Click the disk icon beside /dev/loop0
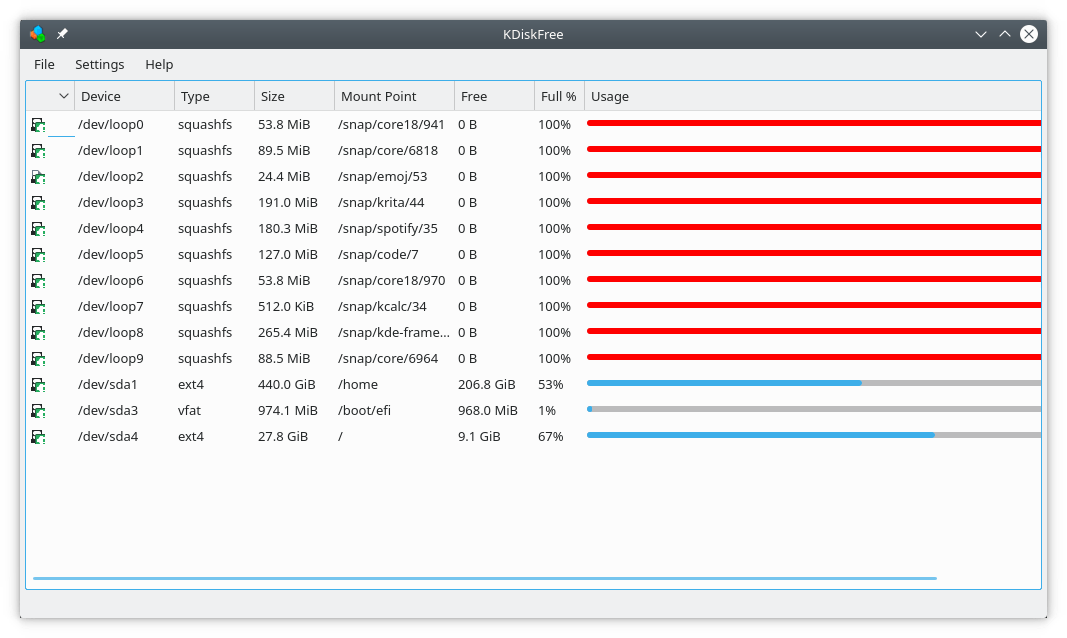 click(38, 124)
